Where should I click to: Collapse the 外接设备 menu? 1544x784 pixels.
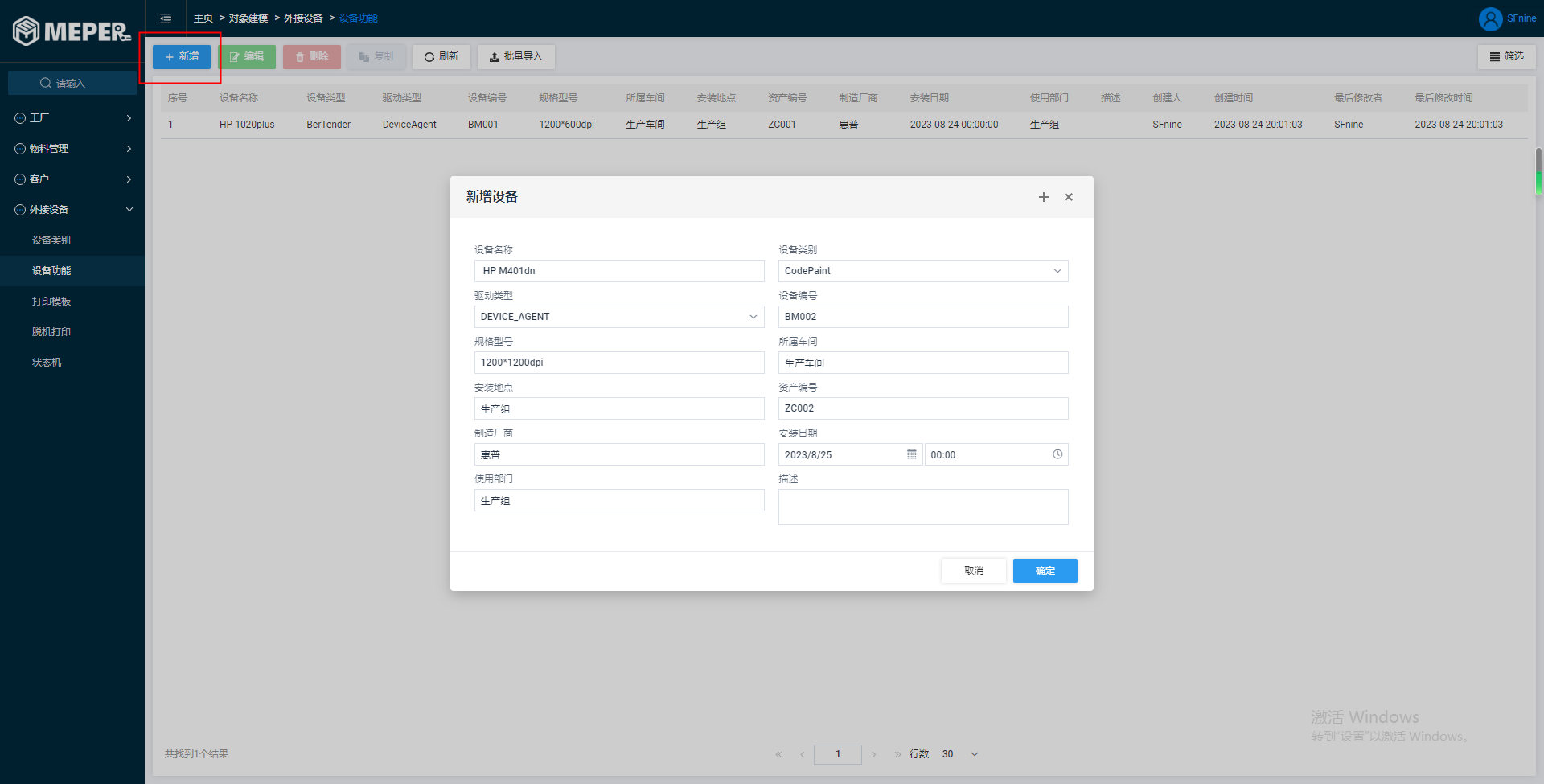(72, 210)
